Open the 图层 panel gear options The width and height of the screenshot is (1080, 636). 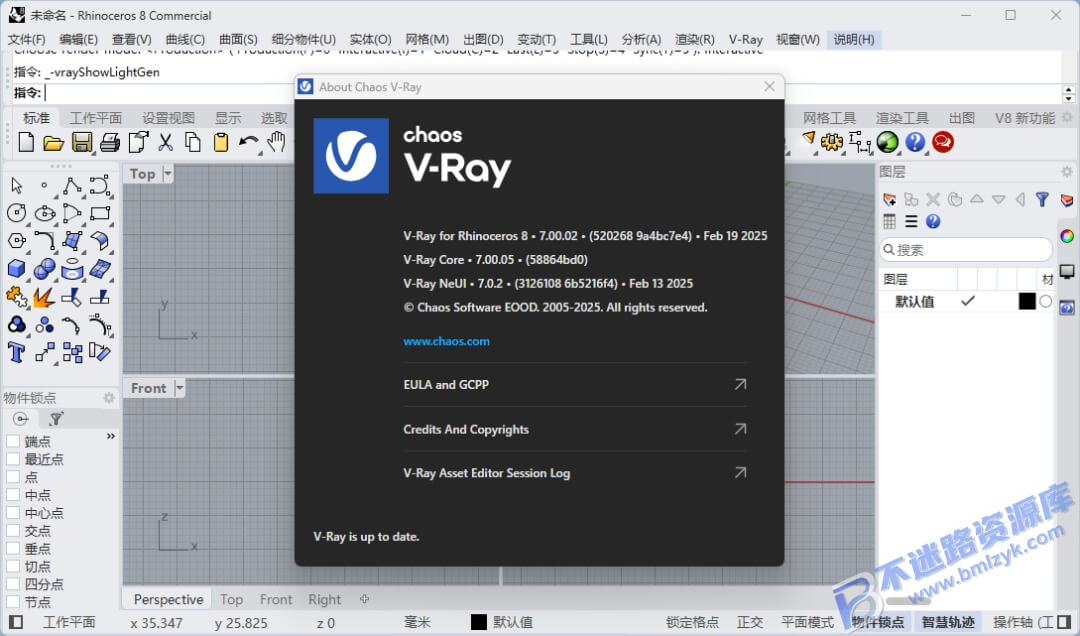pyautogui.click(x=1067, y=172)
